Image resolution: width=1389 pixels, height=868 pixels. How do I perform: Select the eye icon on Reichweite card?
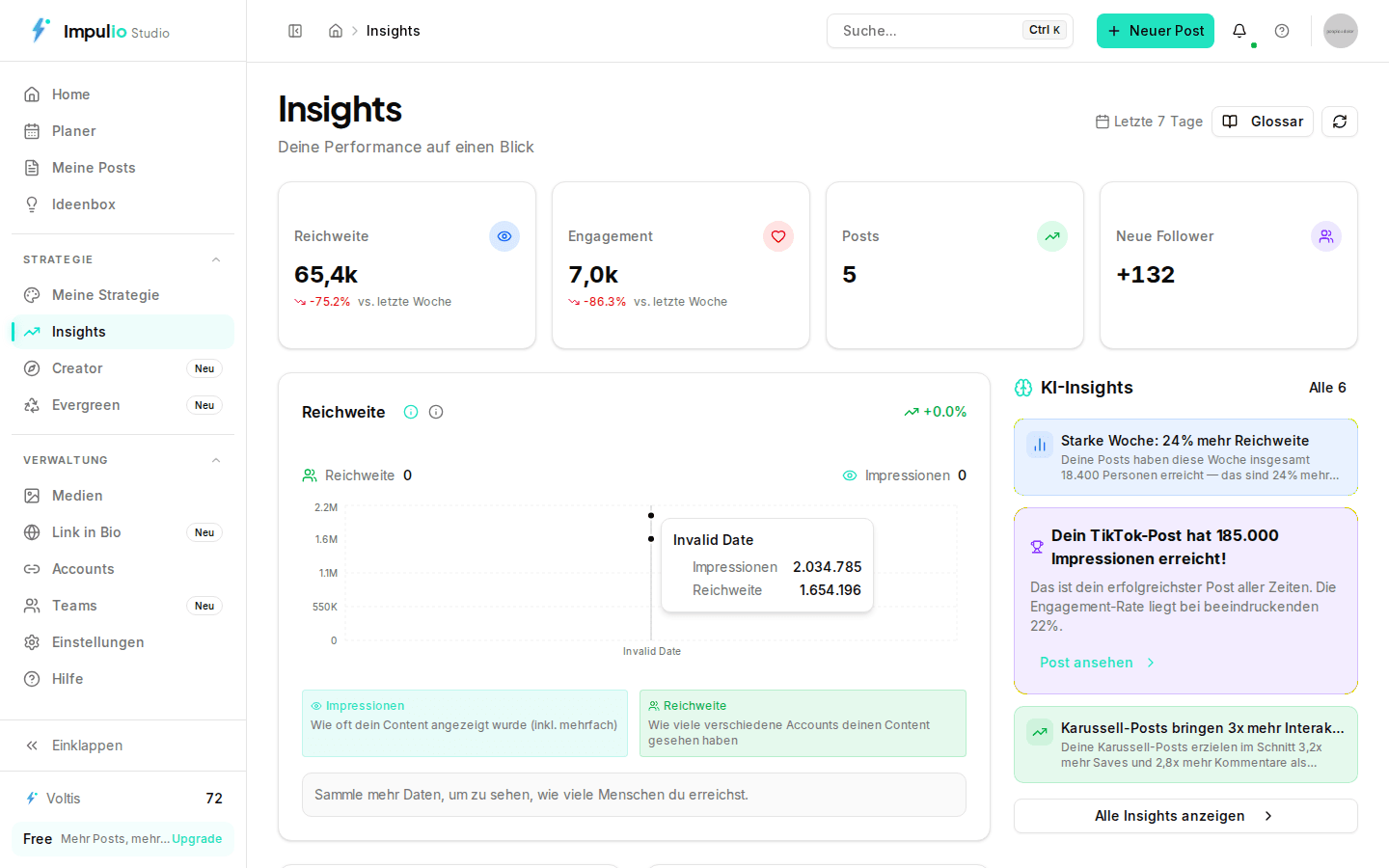[x=504, y=236]
